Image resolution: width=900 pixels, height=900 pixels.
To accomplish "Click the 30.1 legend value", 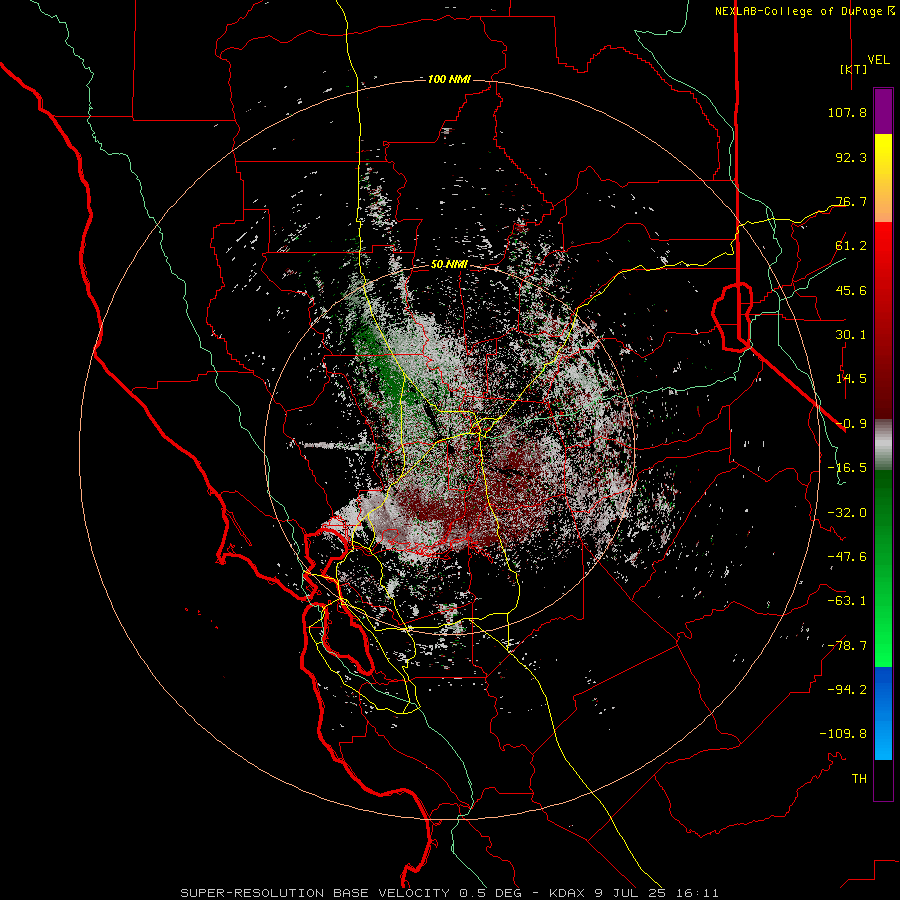I will [x=851, y=335].
